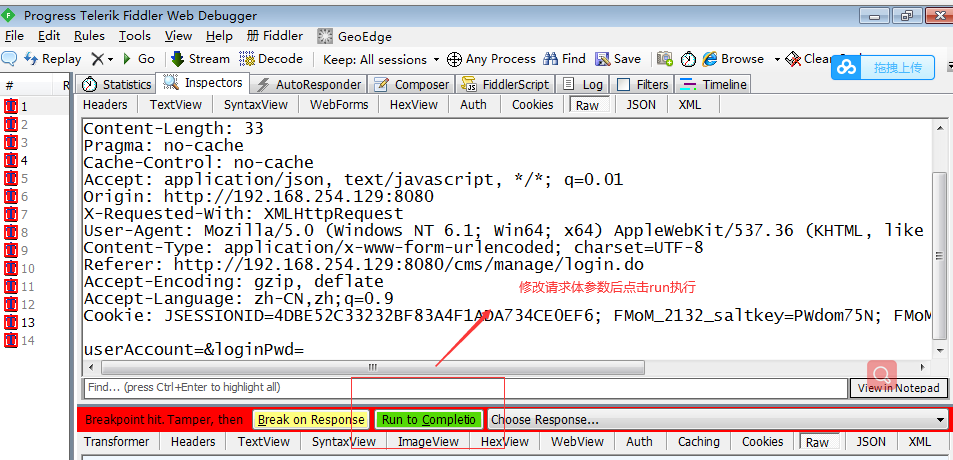The image size is (953, 460).
Task: Select session 1 in the sessions list
Action: tap(35, 106)
